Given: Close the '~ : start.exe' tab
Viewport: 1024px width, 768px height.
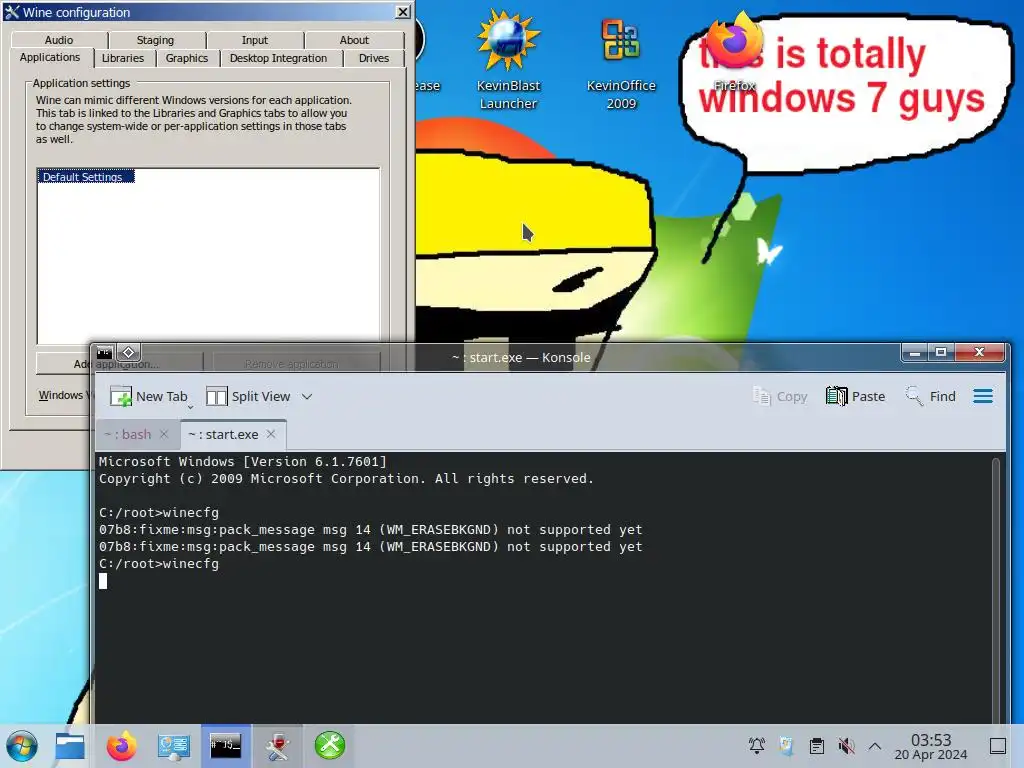Looking at the screenshot, I should (x=271, y=434).
